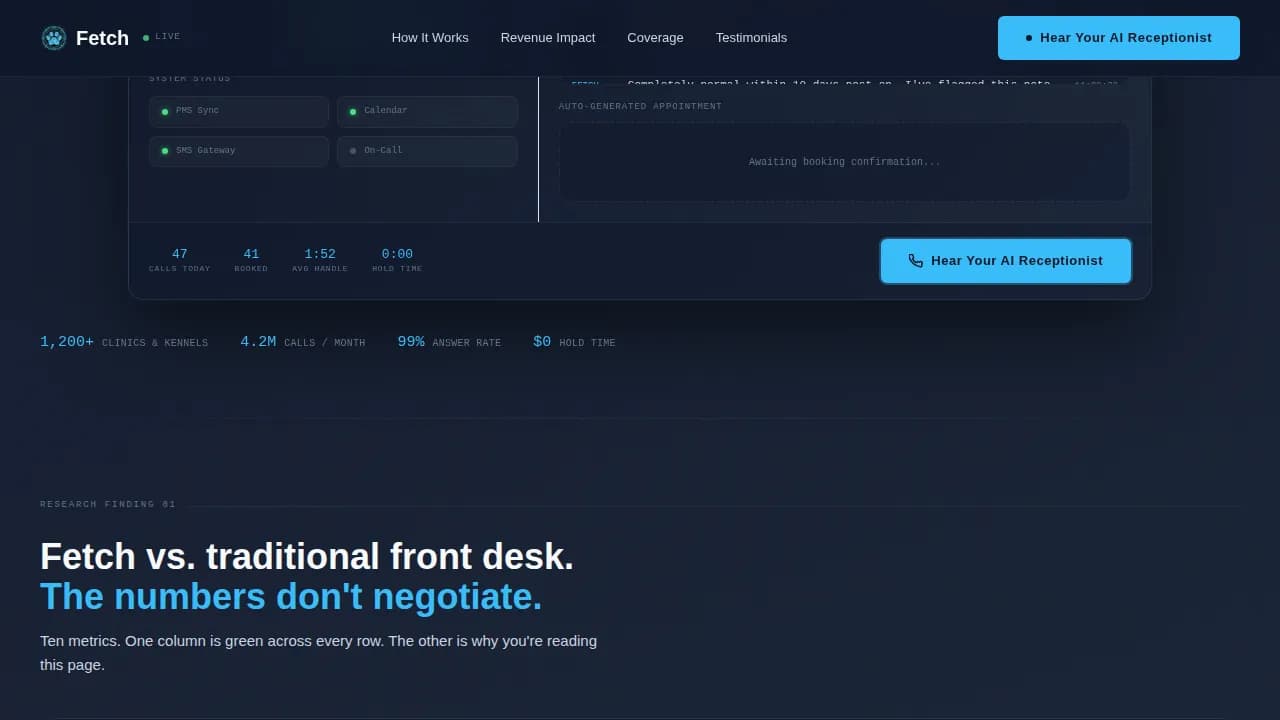Click the header Hear Your AI Receptionist button
Screen dimensions: 1280x720
pyautogui.click(x=1119, y=38)
